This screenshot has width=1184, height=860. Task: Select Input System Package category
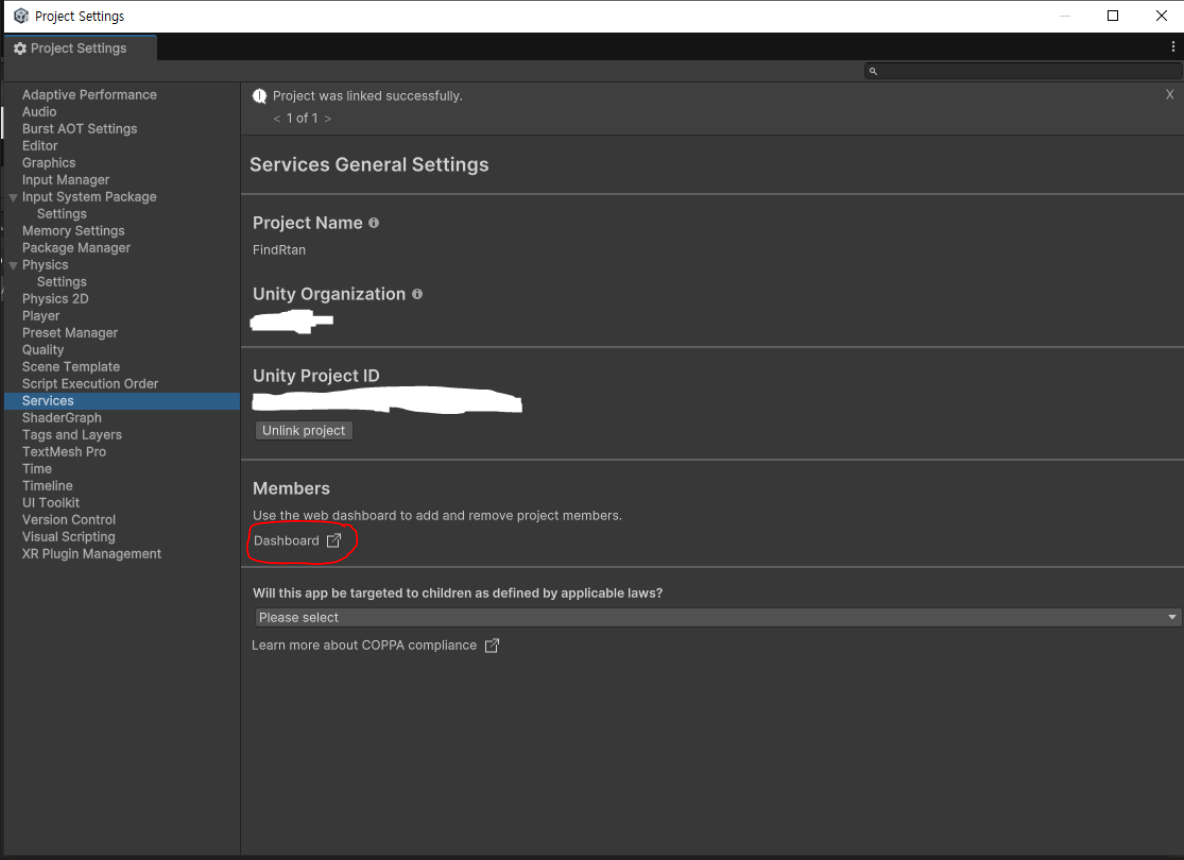[89, 196]
